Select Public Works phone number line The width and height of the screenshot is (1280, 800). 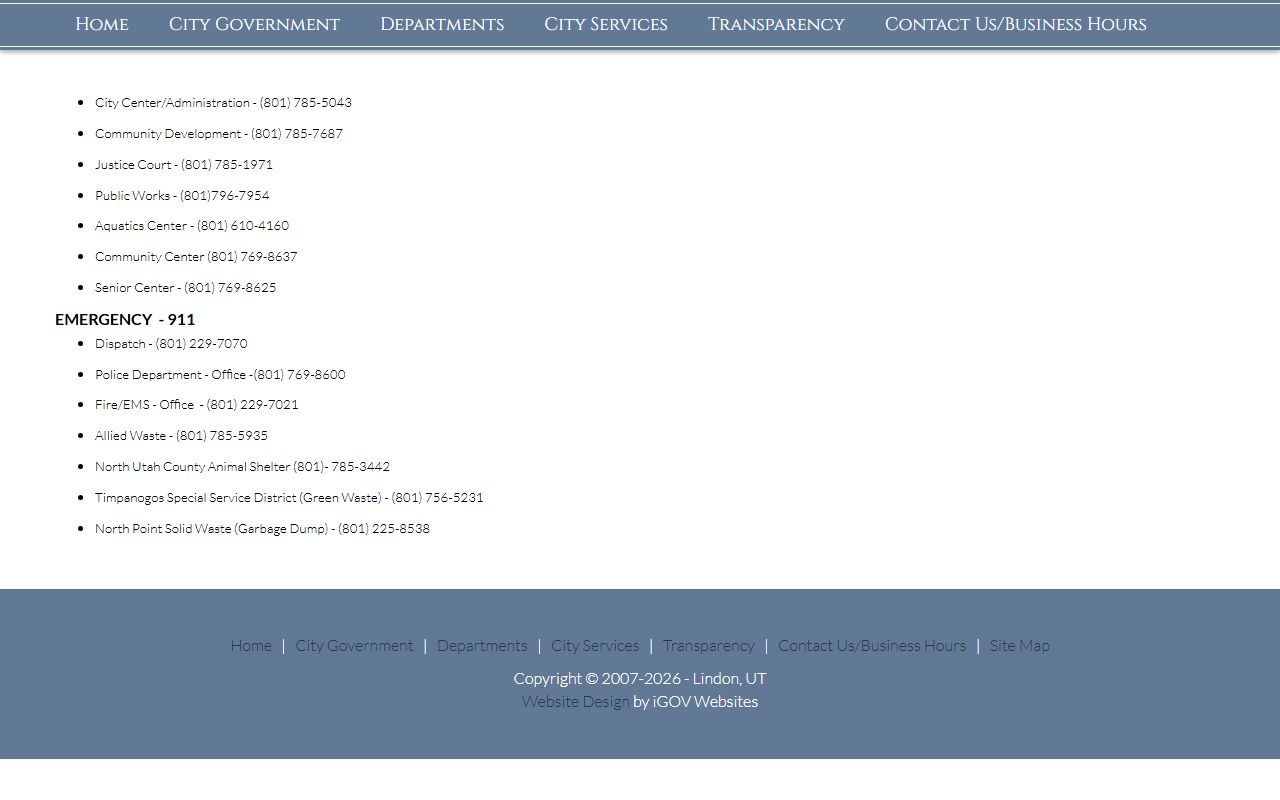[182, 195]
